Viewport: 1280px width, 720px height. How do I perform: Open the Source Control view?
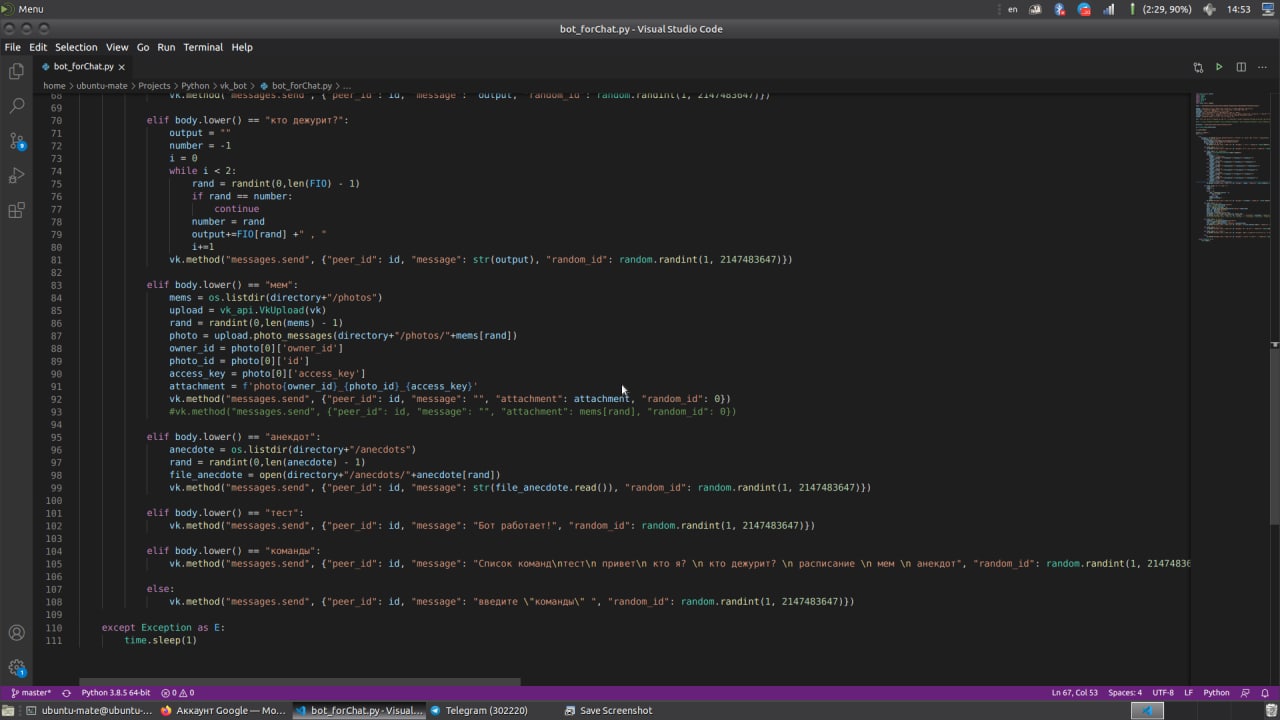click(x=16, y=140)
